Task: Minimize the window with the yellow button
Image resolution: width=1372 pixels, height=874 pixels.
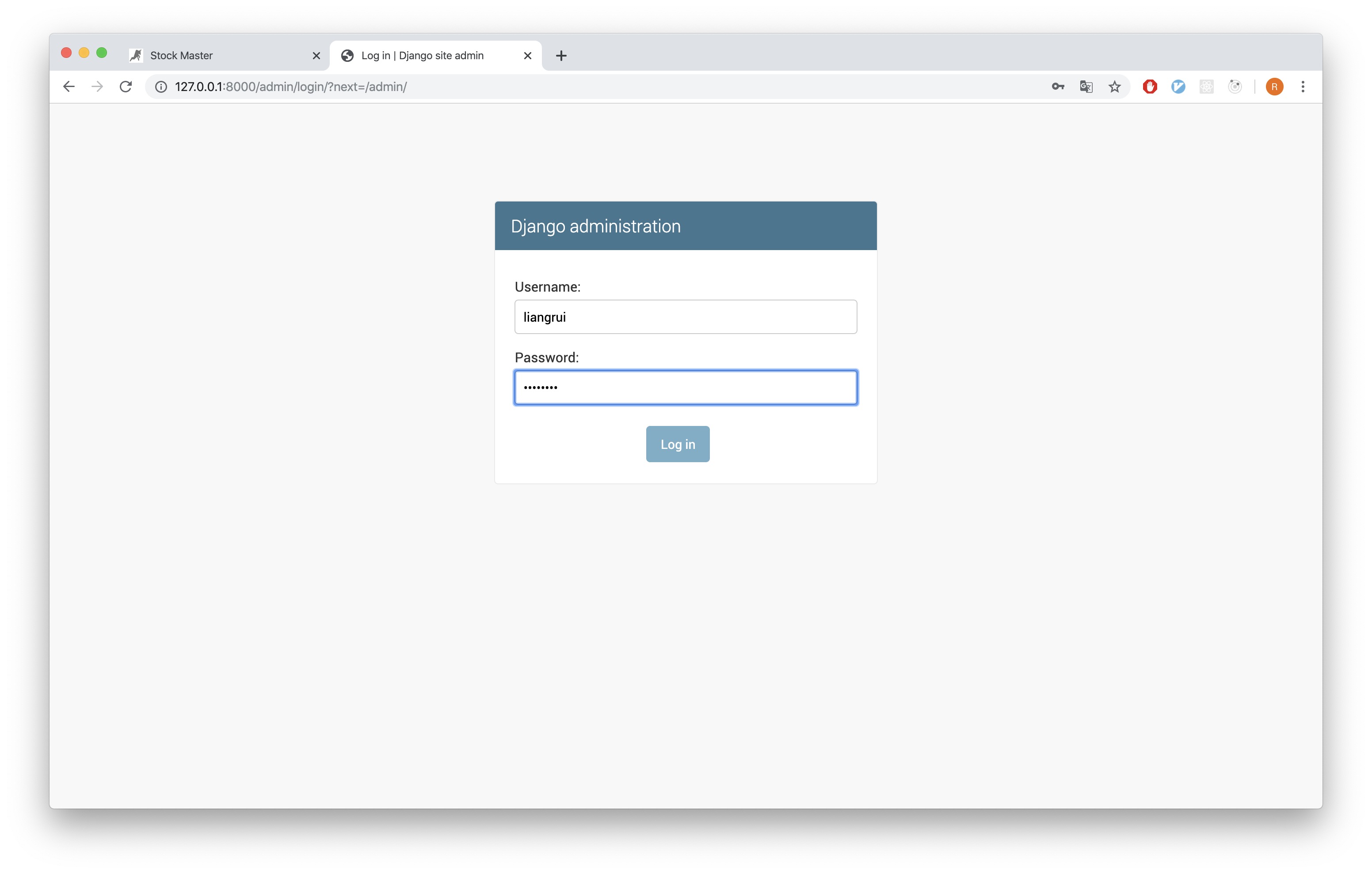Action: click(84, 53)
